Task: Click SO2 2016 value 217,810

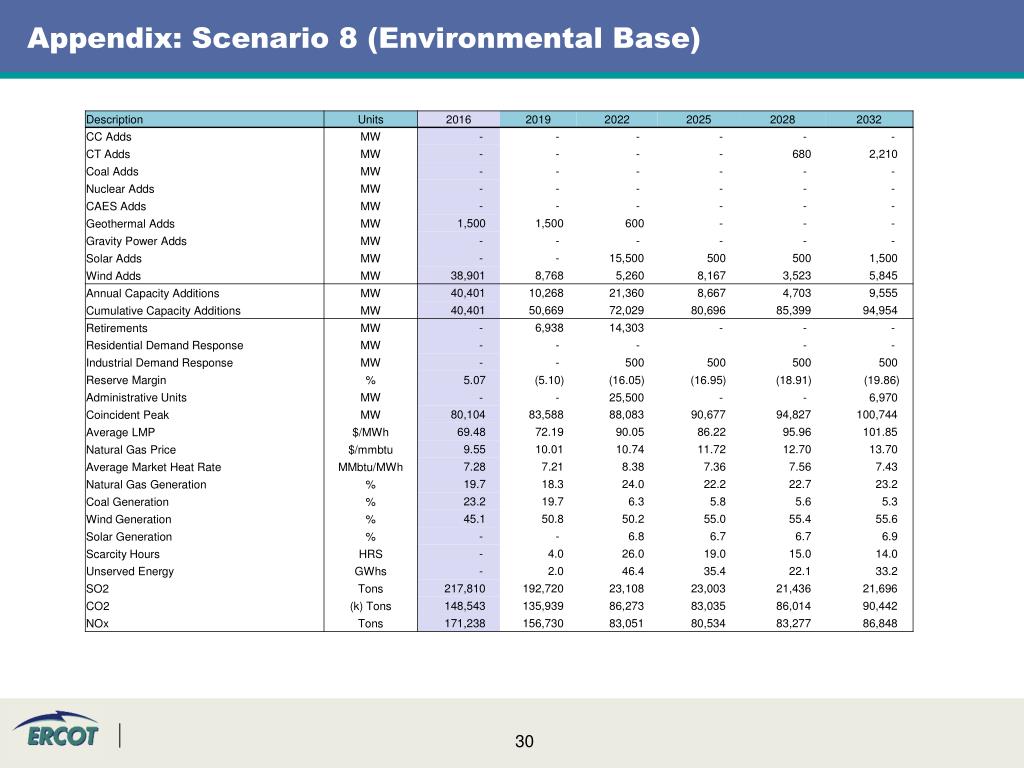Action: tap(464, 588)
